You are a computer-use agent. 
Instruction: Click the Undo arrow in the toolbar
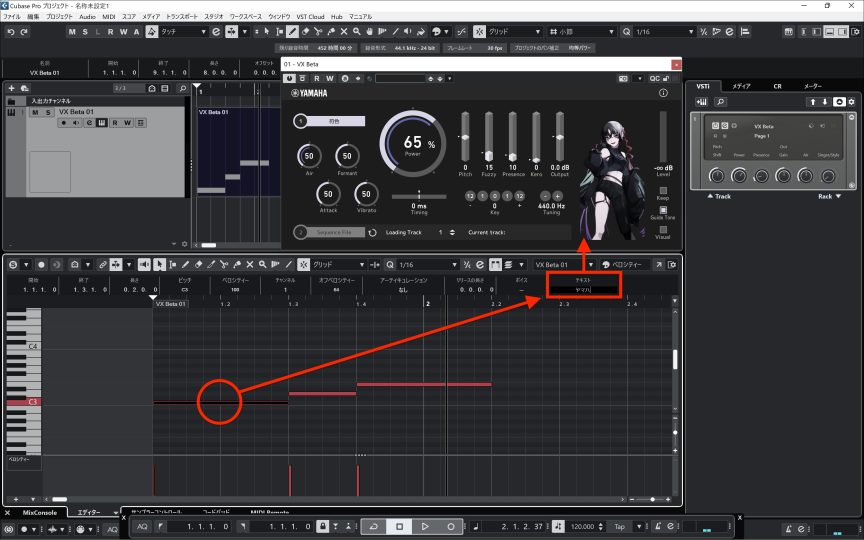coord(8,32)
